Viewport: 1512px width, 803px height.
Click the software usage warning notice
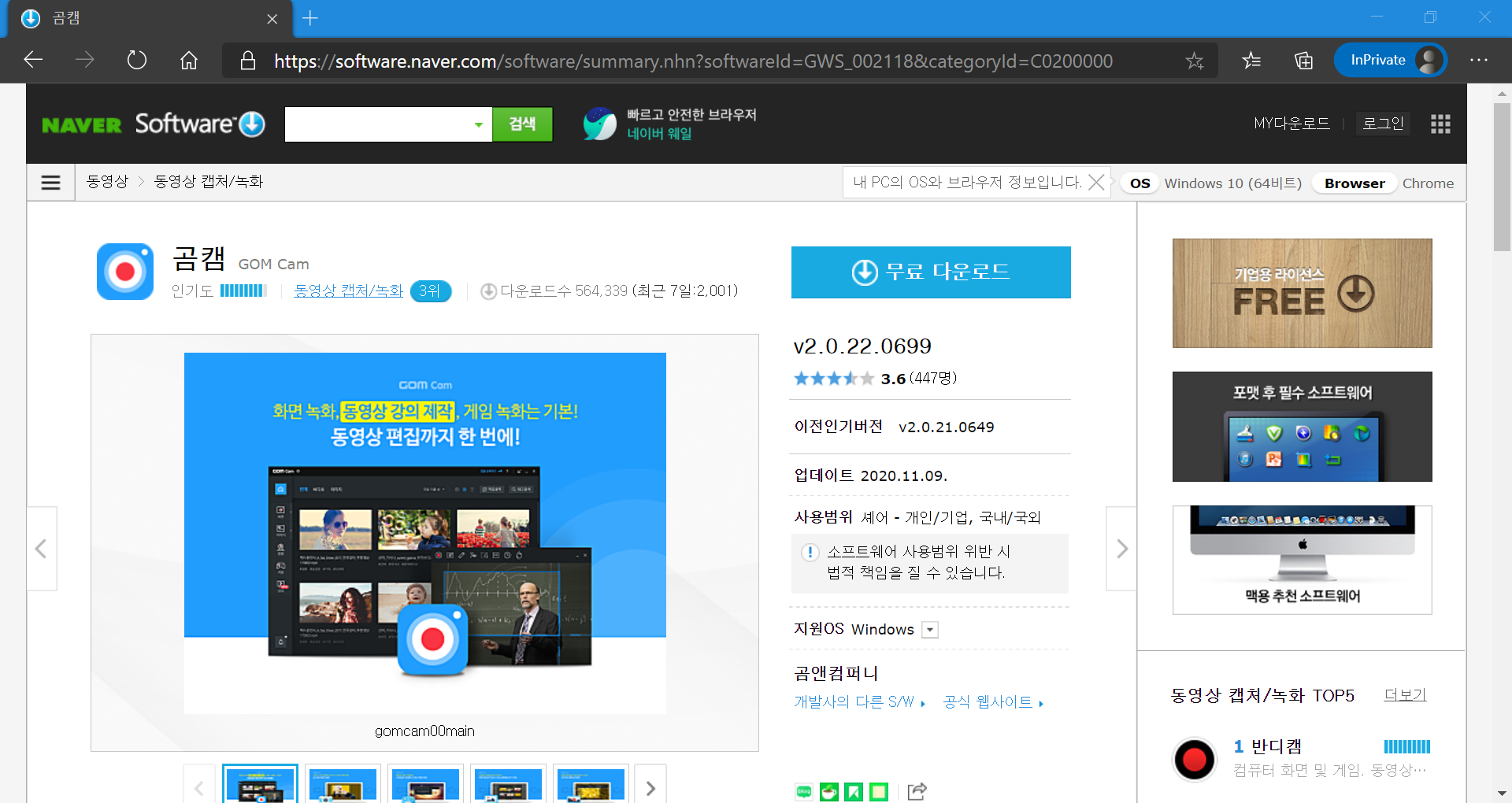coord(930,563)
